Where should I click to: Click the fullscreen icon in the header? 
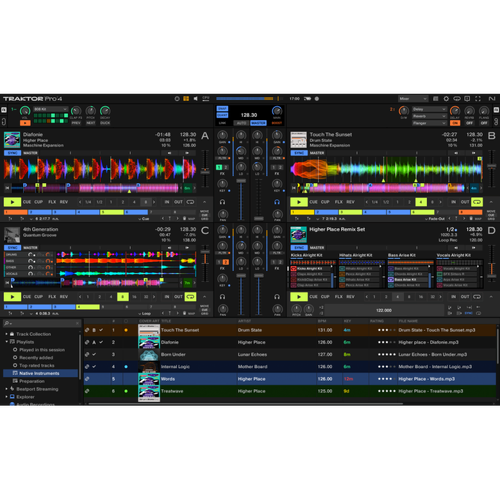coord(478,99)
